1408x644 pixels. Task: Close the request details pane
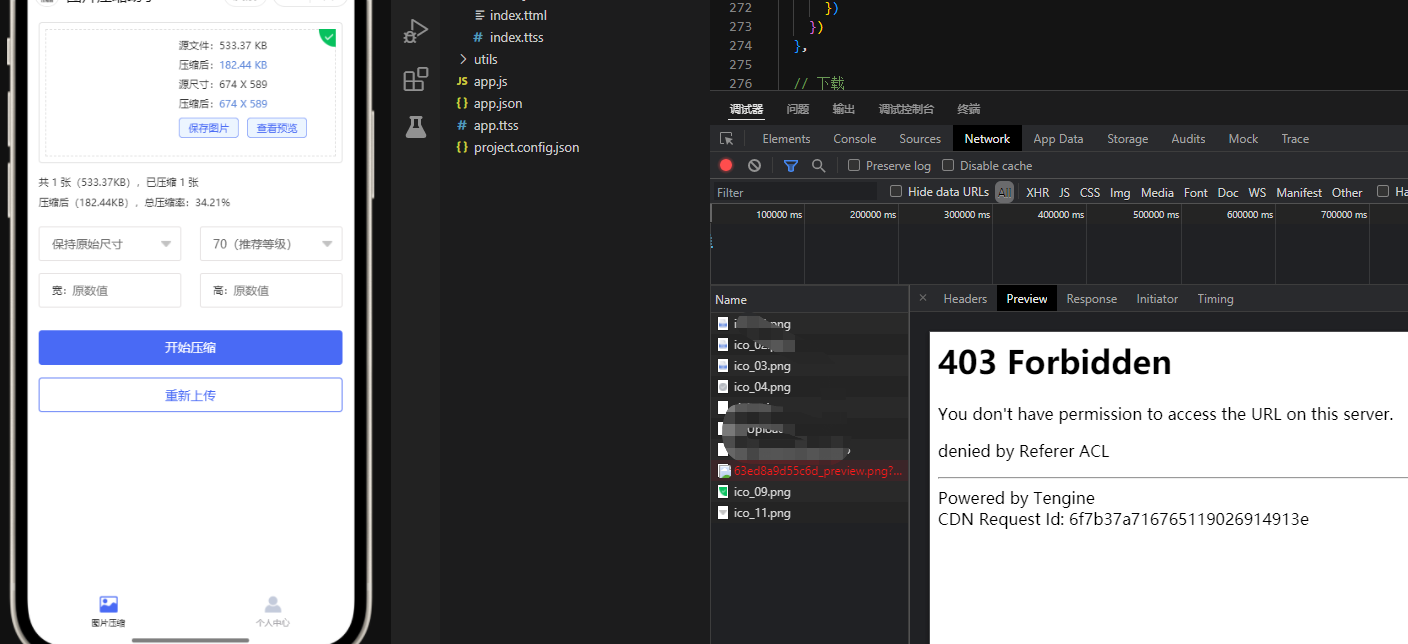923,298
